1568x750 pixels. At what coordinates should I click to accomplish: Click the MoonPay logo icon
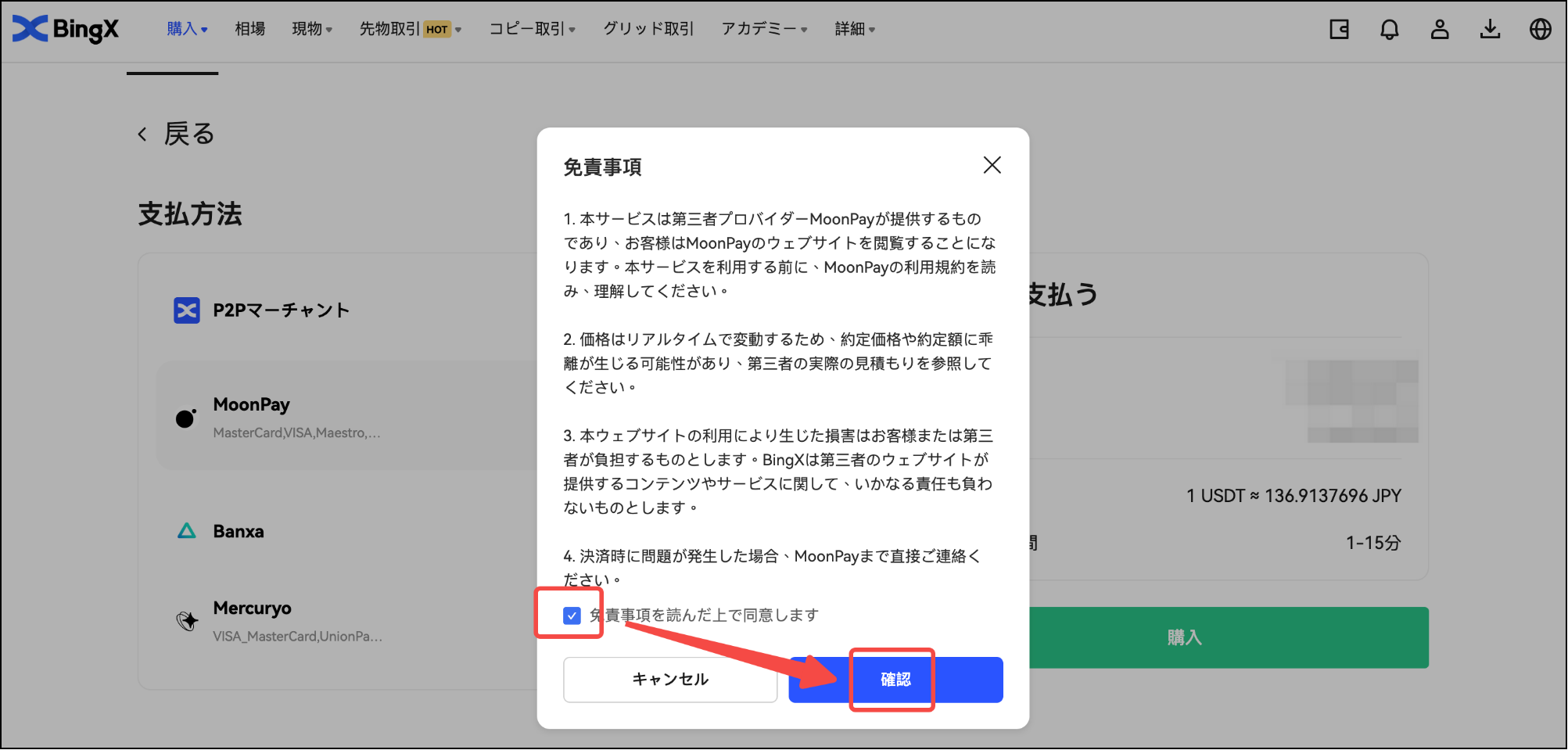point(186,418)
